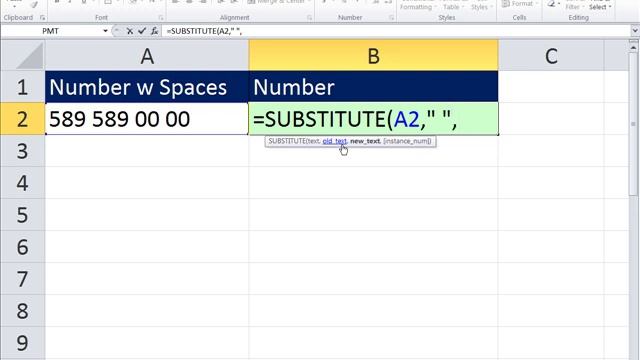The height and width of the screenshot is (360, 640).
Task: Click cell containing 589 589 00 00
Action: [x=147, y=119]
